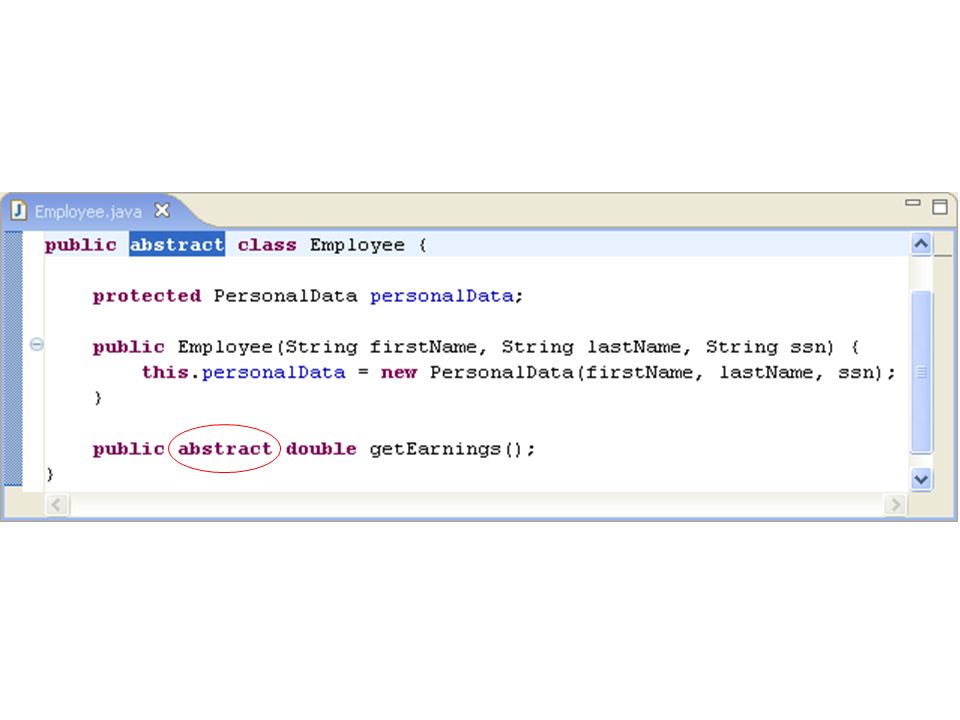Click the 'PersonalData' type in the field declaration

click(x=285, y=296)
